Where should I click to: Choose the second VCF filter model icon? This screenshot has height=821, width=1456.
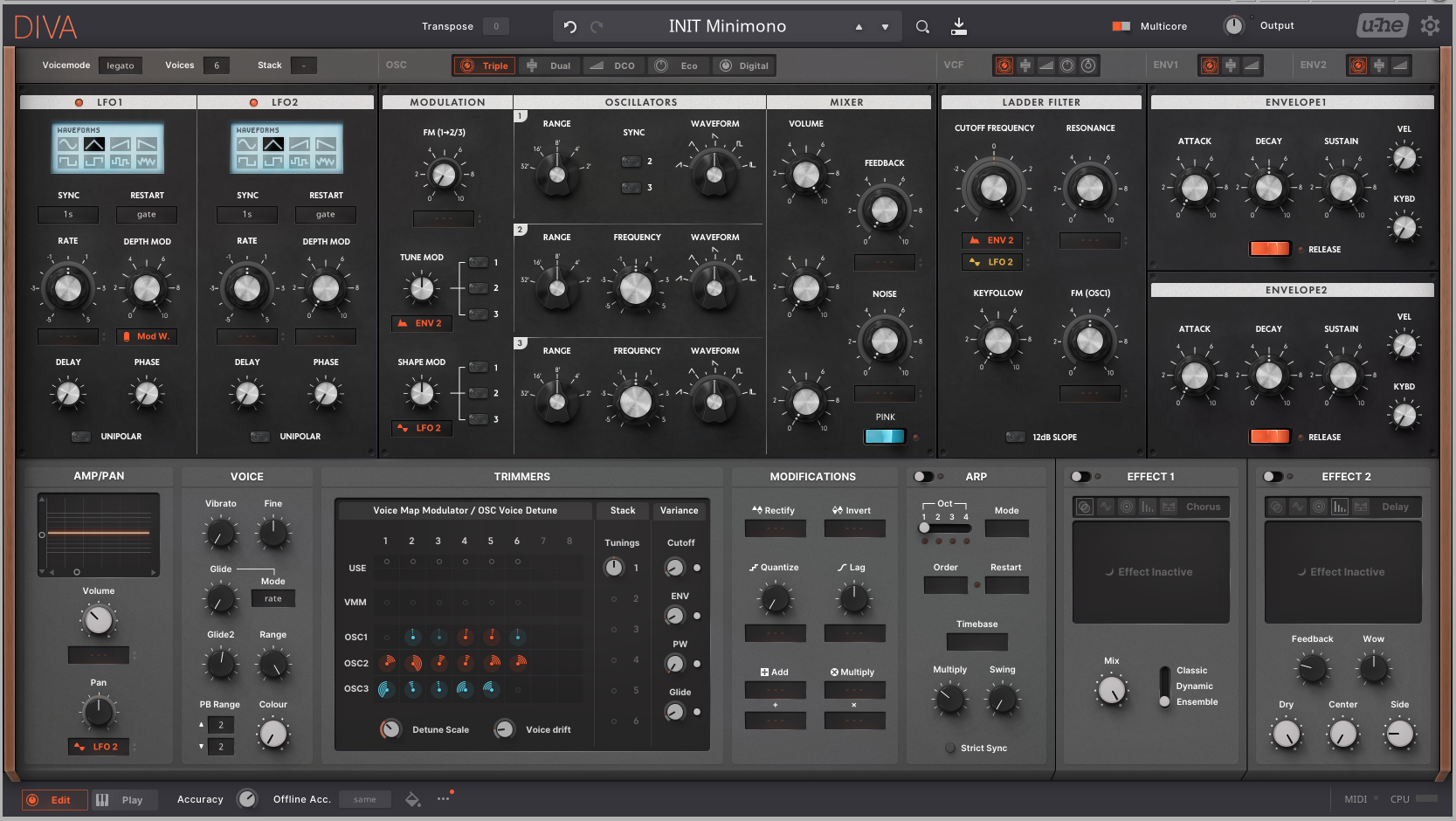point(1025,66)
